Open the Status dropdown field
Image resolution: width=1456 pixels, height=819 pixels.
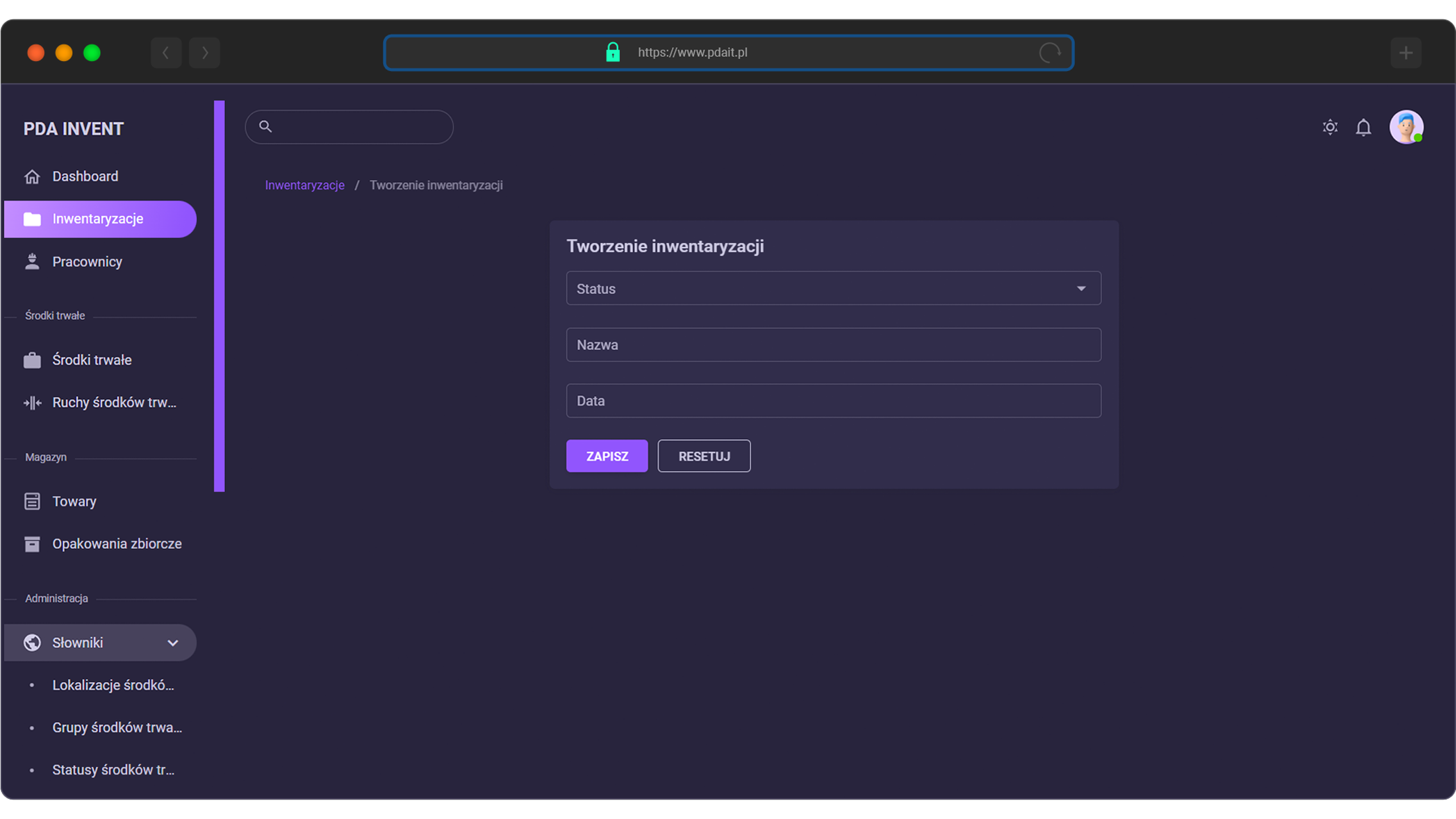point(819,288)
